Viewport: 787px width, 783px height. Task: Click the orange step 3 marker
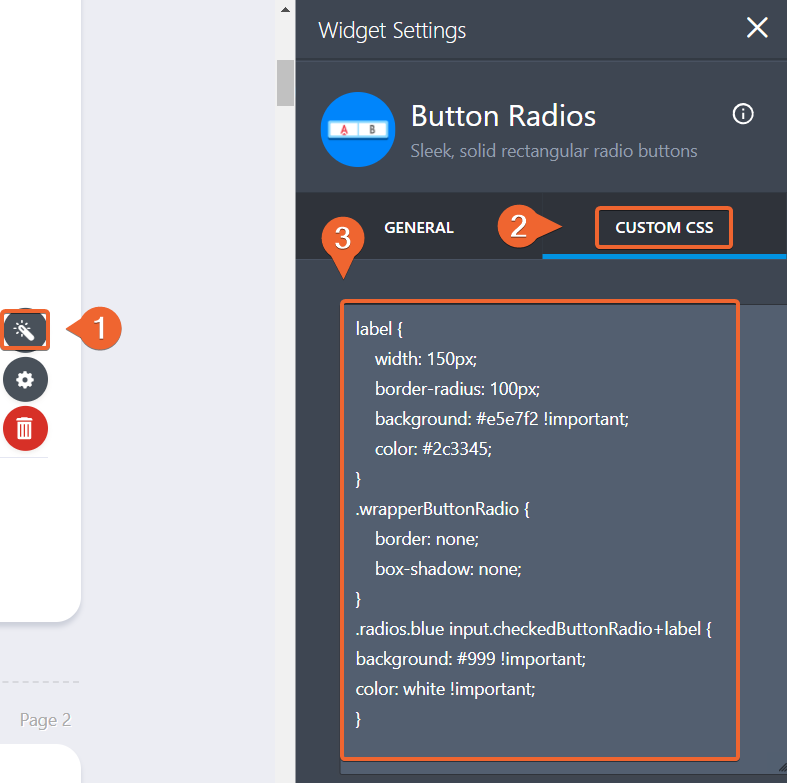(342, 240)
